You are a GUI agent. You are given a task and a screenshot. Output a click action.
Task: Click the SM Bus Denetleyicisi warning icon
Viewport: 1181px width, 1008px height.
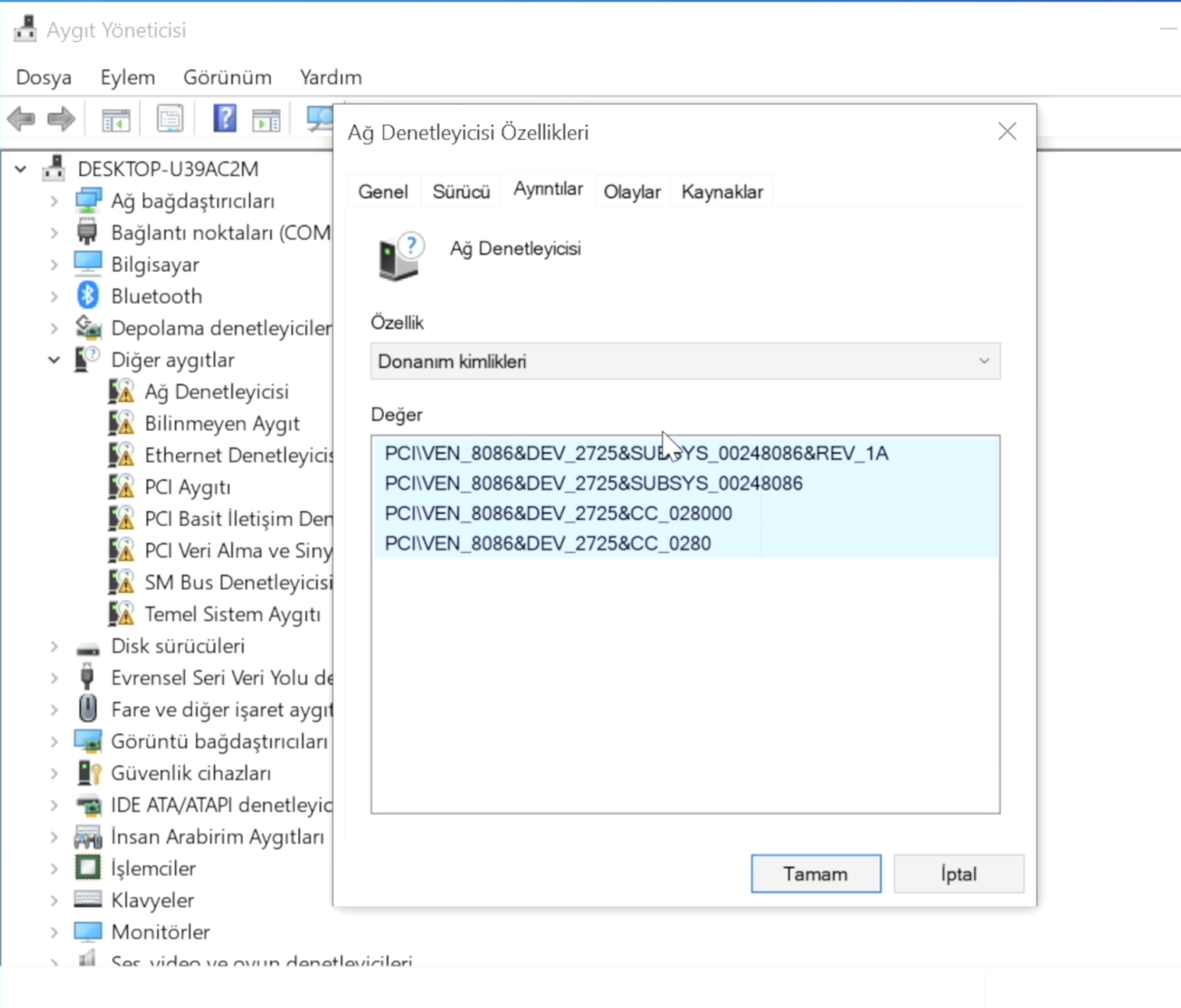click(122, 582)
